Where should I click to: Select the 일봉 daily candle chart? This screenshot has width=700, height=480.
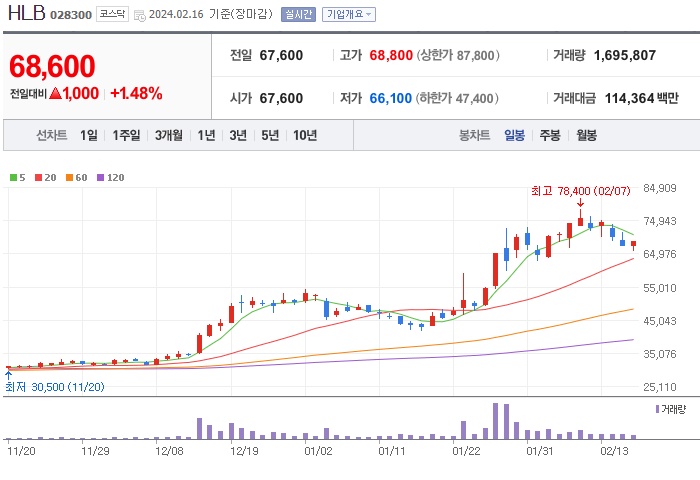[514, 135]
